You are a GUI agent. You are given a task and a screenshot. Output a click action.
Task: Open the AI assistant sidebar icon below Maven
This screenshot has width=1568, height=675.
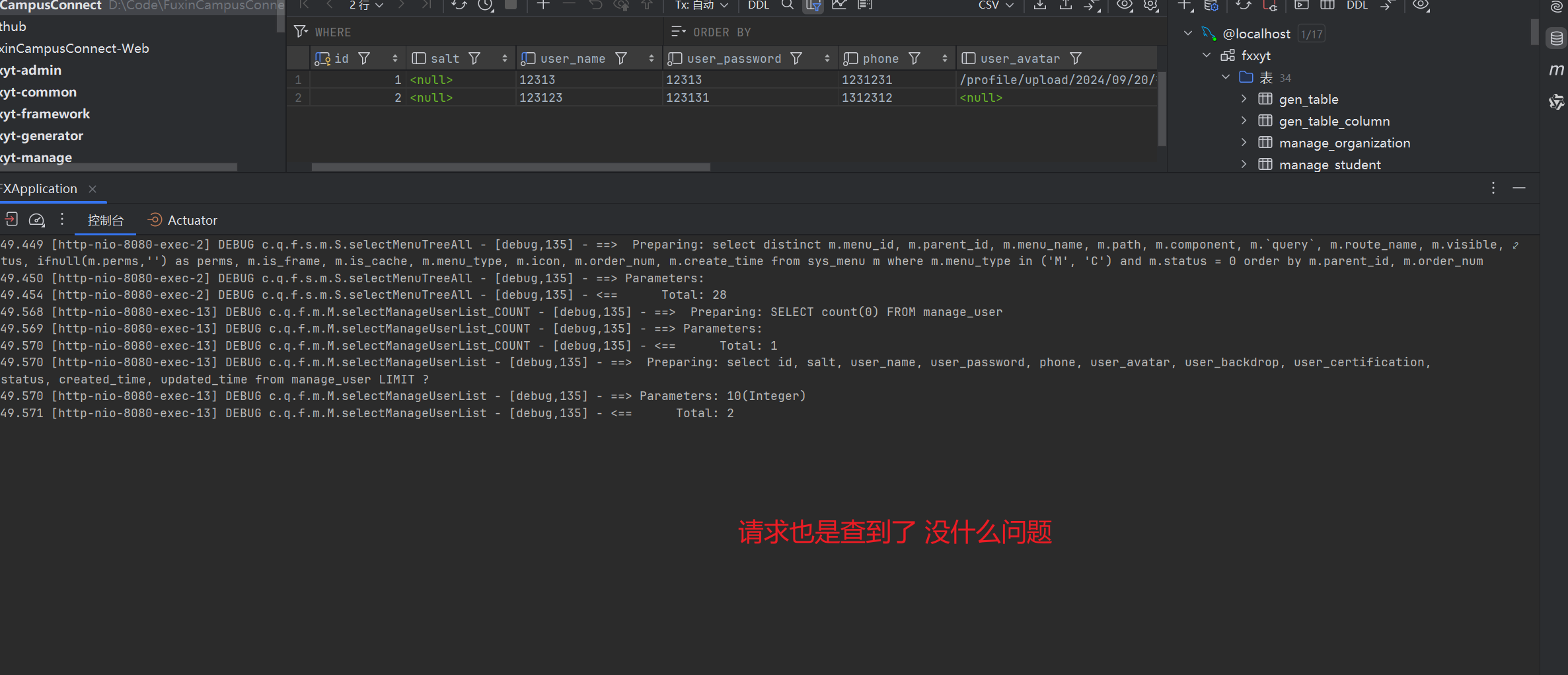click(1557, 101)
